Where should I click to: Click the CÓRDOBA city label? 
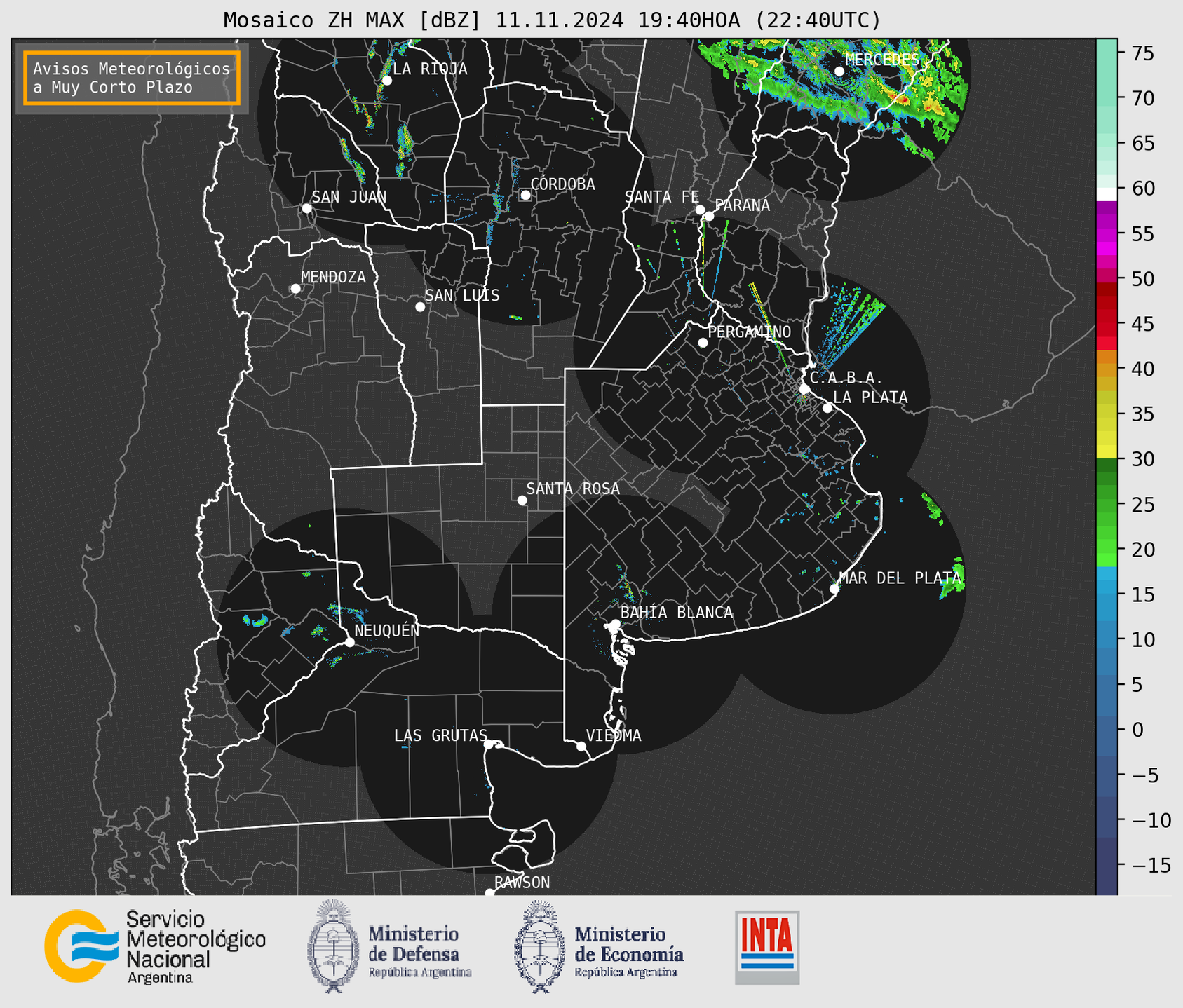point(563,184)
